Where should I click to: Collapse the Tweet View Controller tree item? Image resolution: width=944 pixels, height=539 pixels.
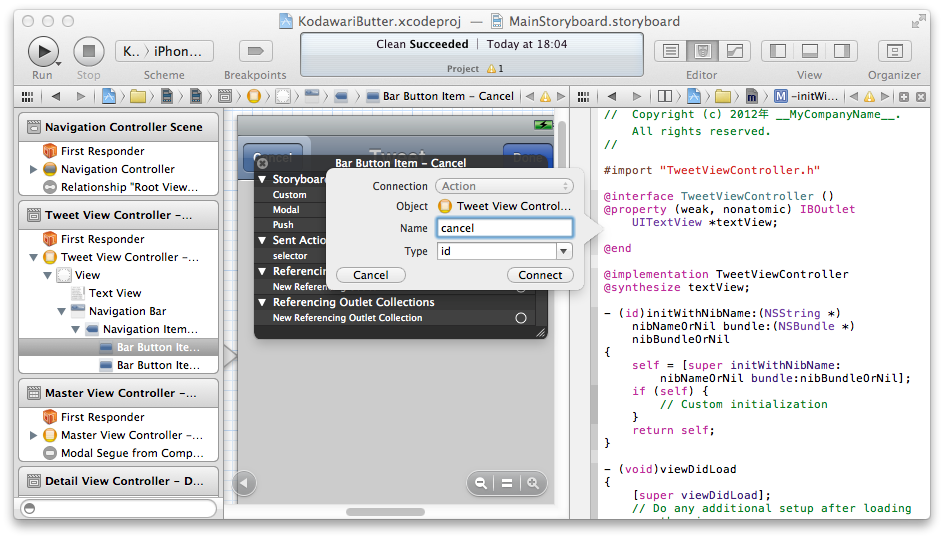point(34,257)
